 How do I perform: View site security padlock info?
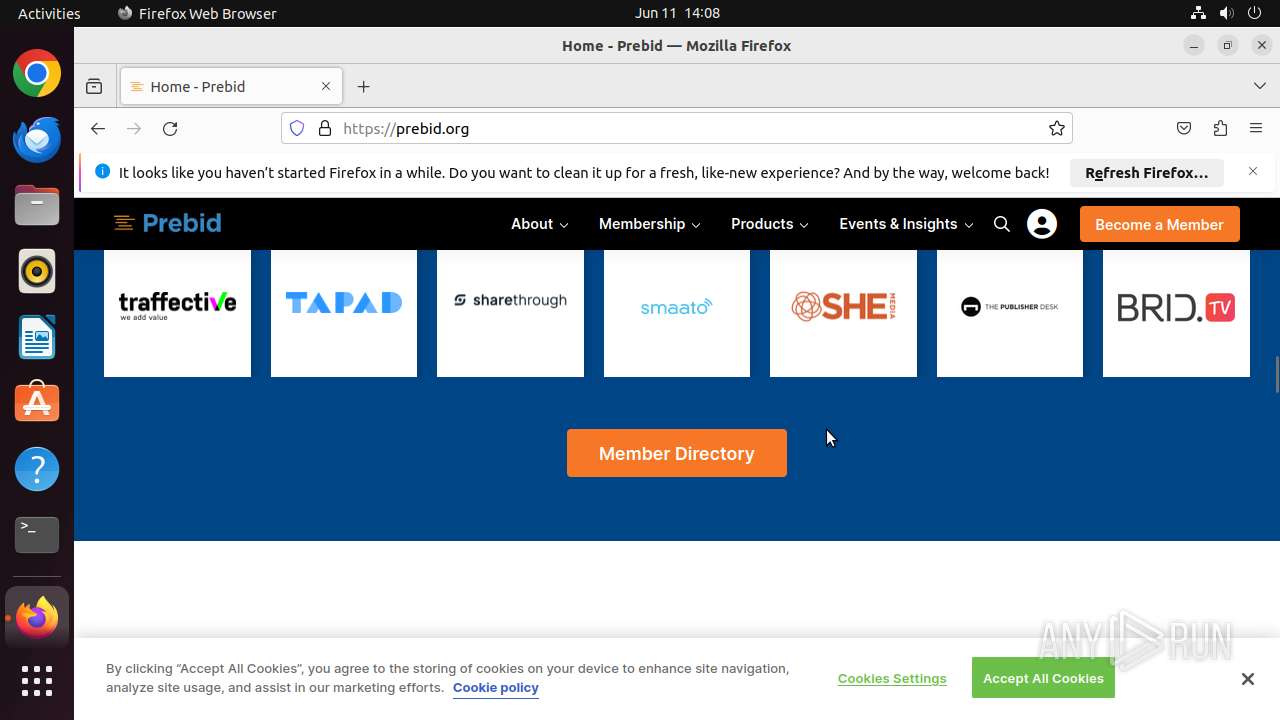pos(324,128)
